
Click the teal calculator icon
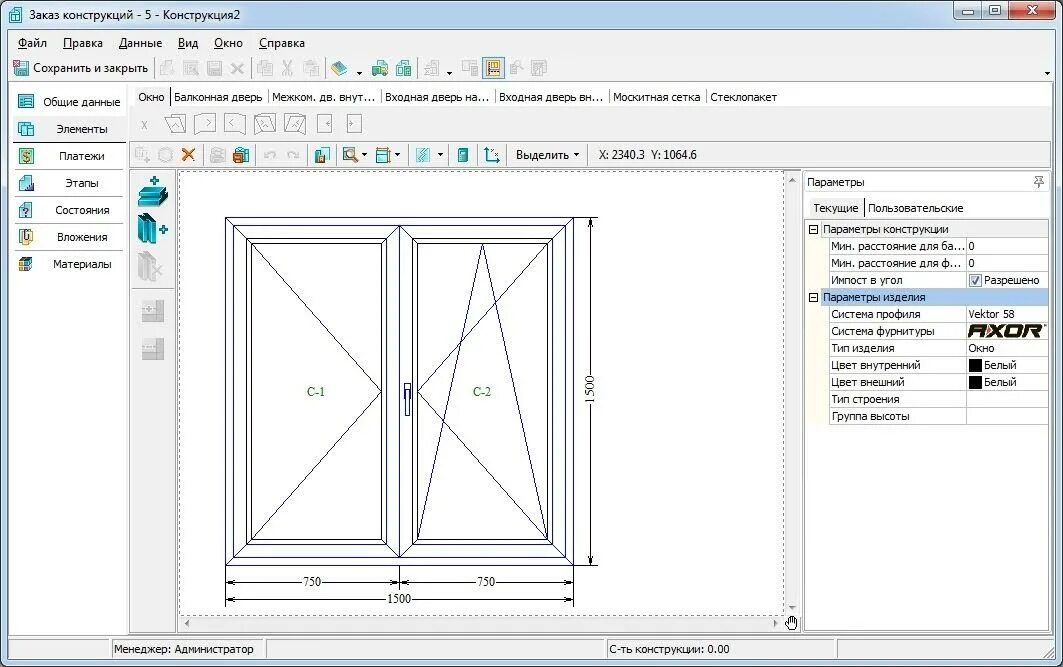tap(463, 155)
